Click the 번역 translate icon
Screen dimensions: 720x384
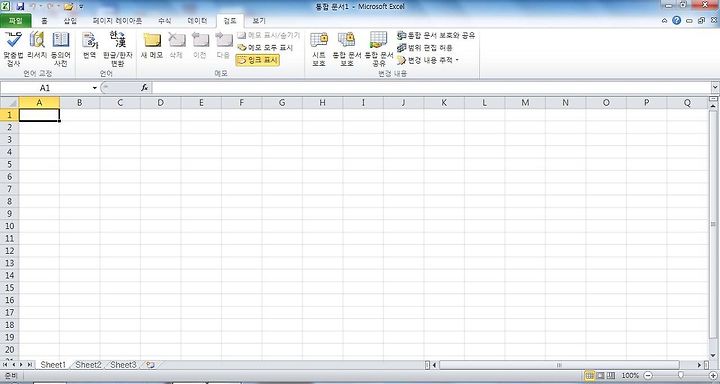tap(90, 46)
